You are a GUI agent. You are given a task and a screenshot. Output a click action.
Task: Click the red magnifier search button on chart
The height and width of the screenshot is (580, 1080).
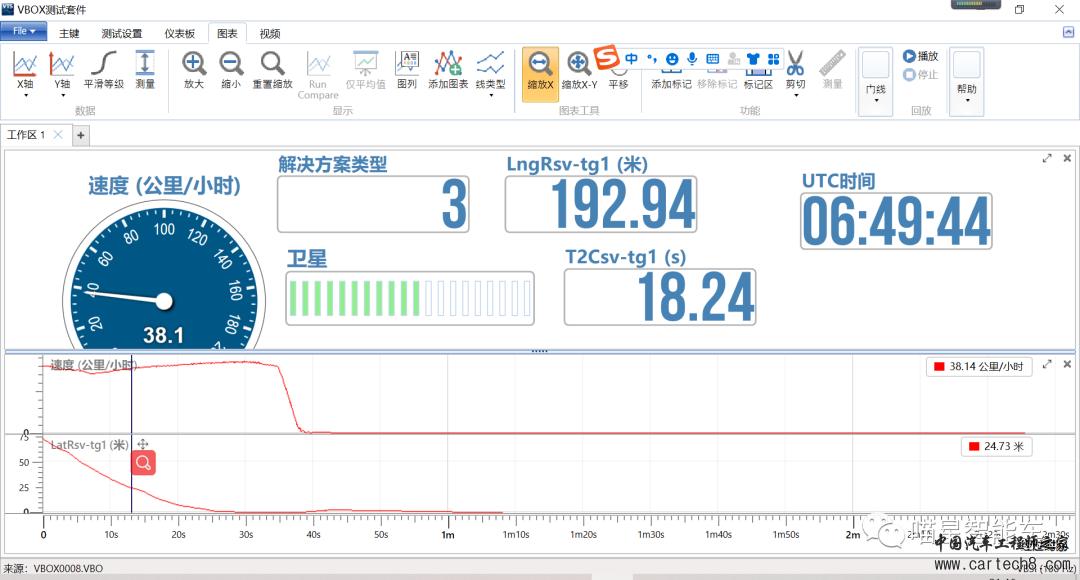coord(143,463)
